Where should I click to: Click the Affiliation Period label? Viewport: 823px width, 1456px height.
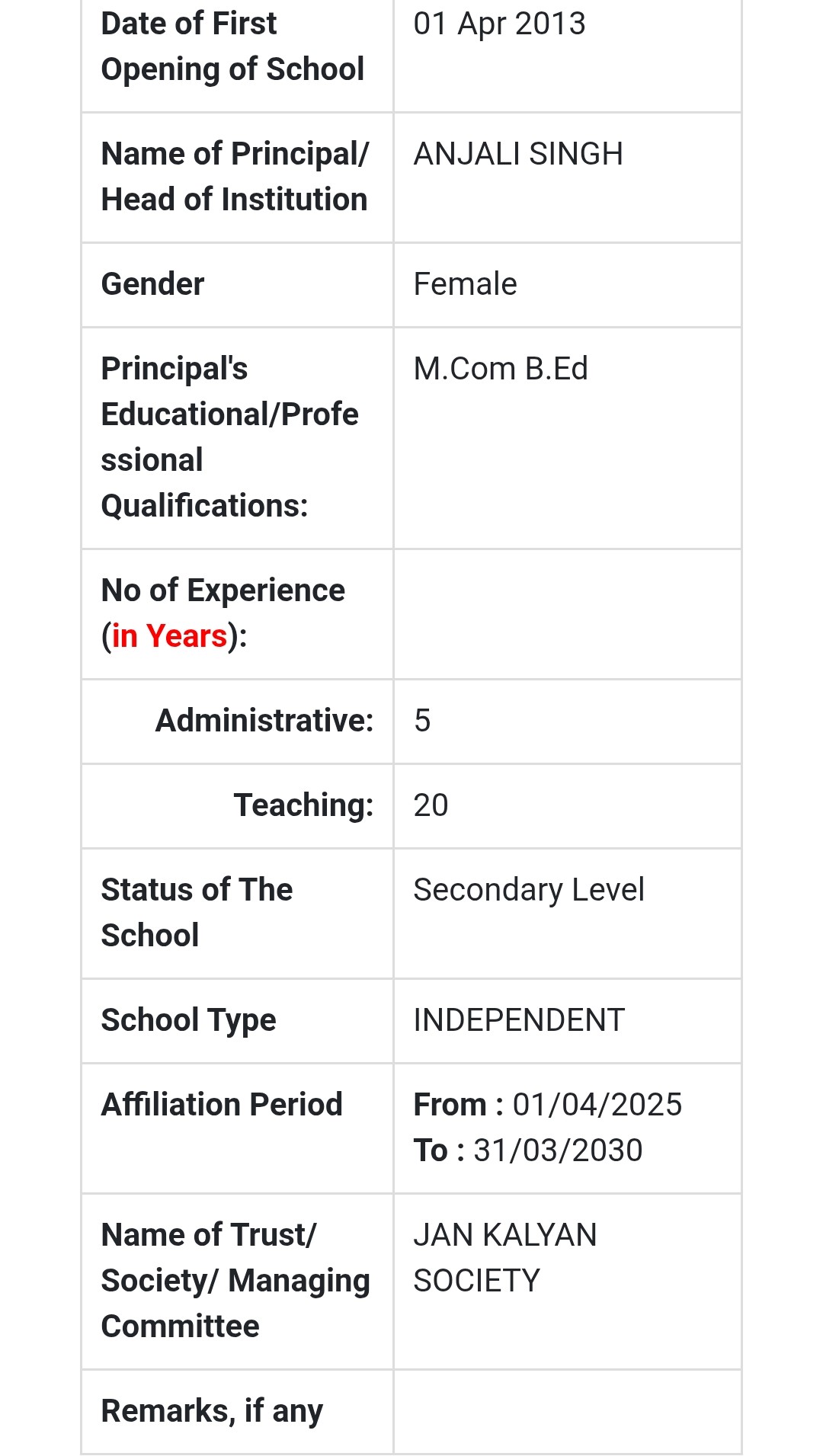222,1105
